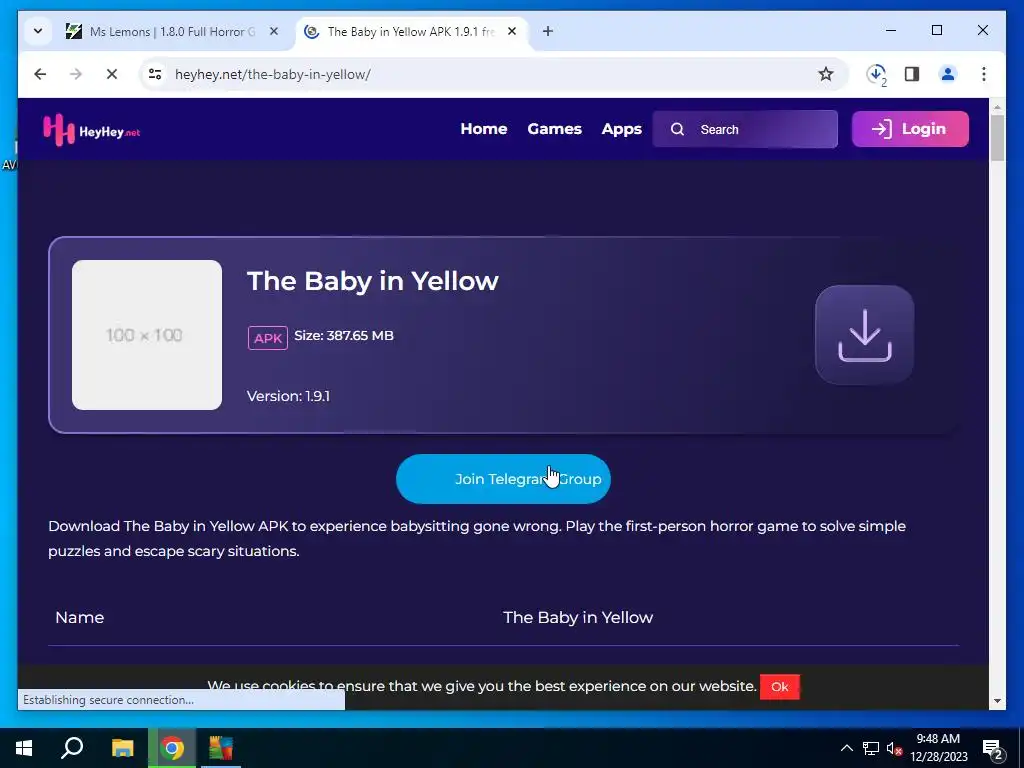Click scrollbar down arrow

pos(997,701)
